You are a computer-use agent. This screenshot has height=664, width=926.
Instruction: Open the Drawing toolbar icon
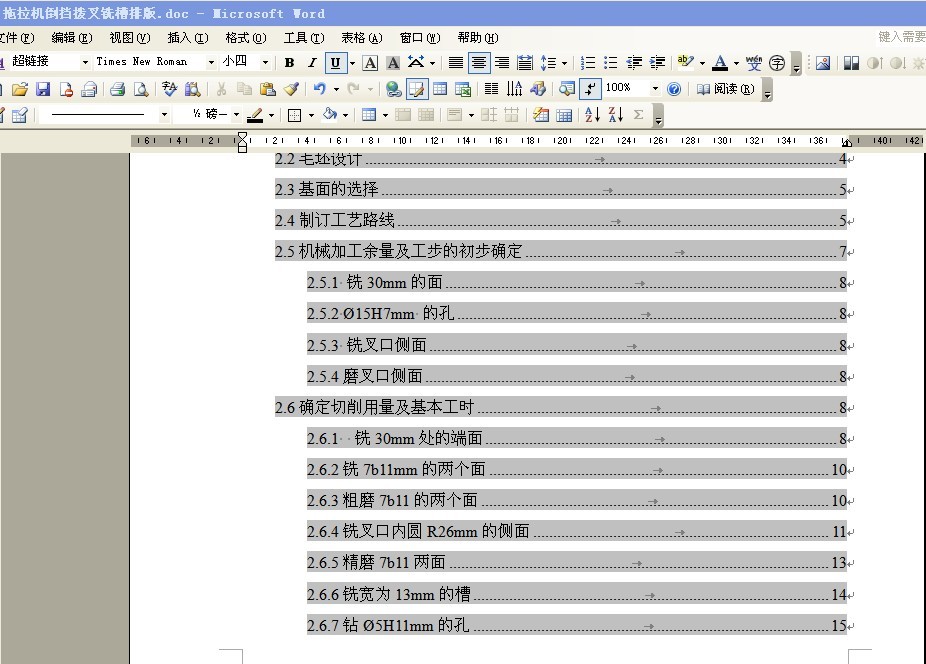[538, 89]
